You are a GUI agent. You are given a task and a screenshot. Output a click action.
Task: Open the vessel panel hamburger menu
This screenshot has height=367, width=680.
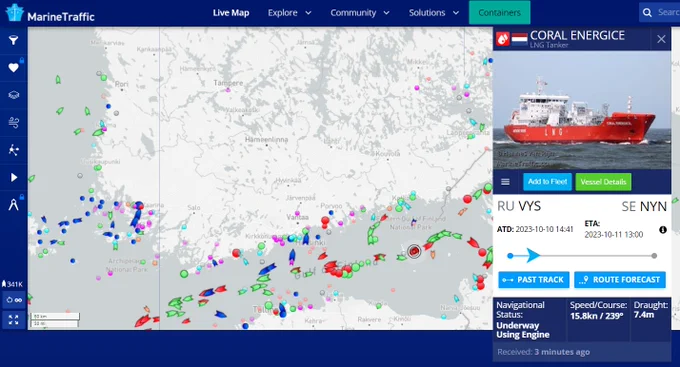click(505, 182)
